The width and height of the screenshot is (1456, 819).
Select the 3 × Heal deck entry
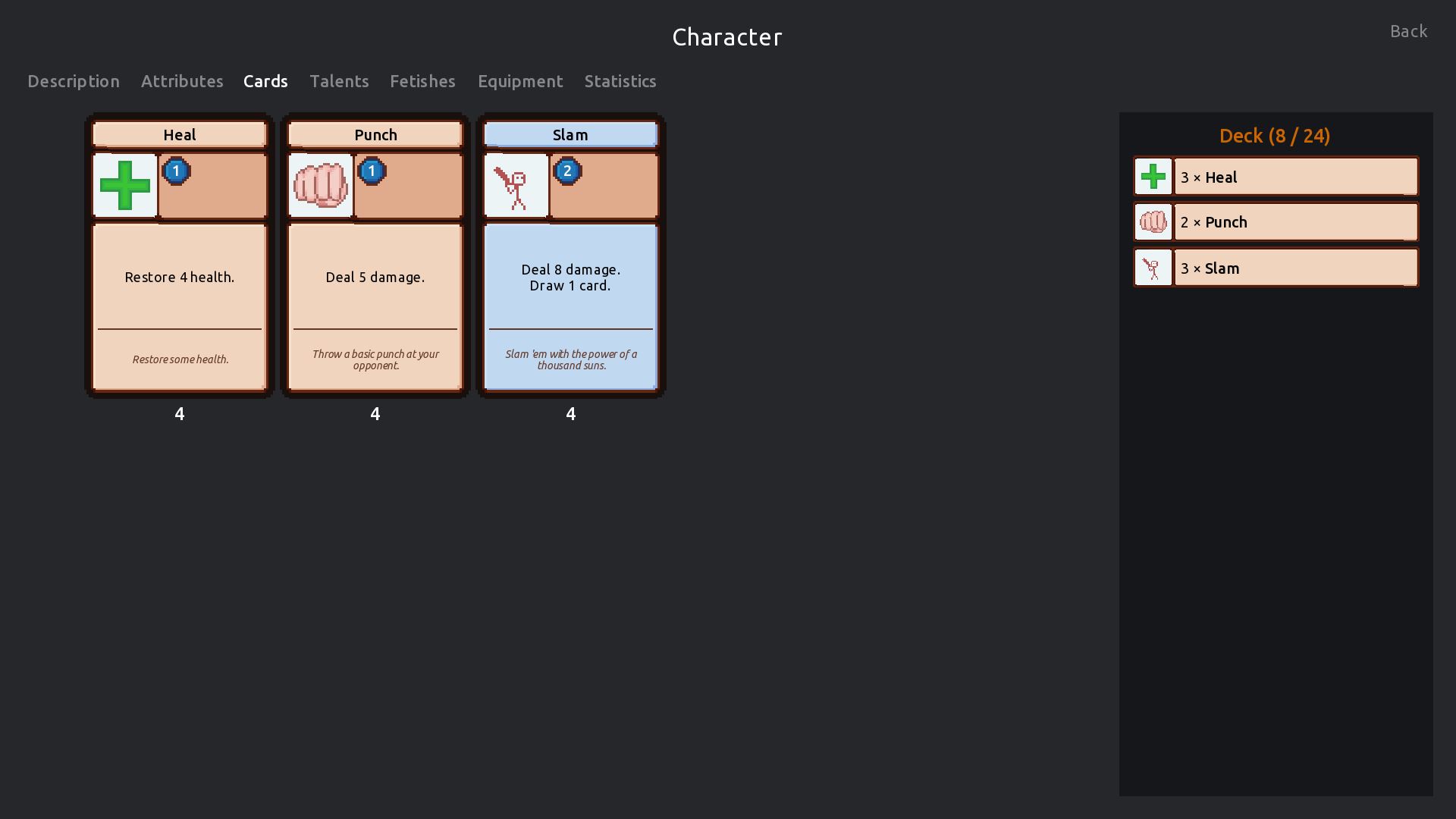tap(1295, 177)
